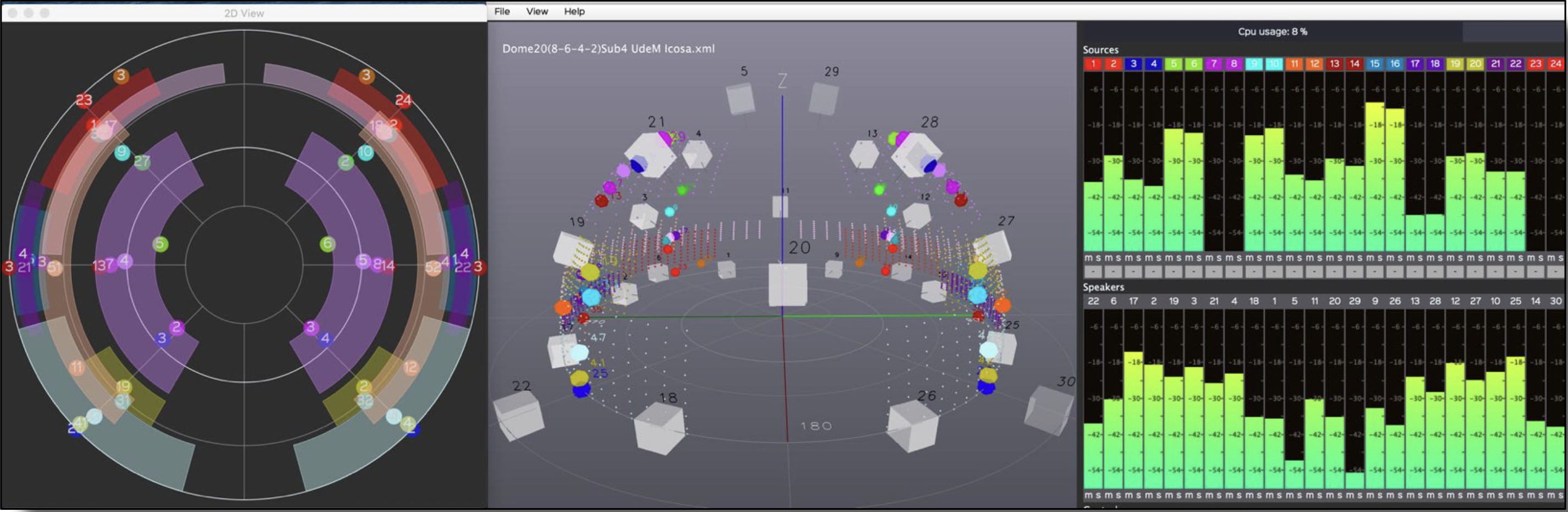Open direct-out selector under source 10
Viewport: 1568px width, 512px height.
pyautogui.click(x=1274, y=271)
